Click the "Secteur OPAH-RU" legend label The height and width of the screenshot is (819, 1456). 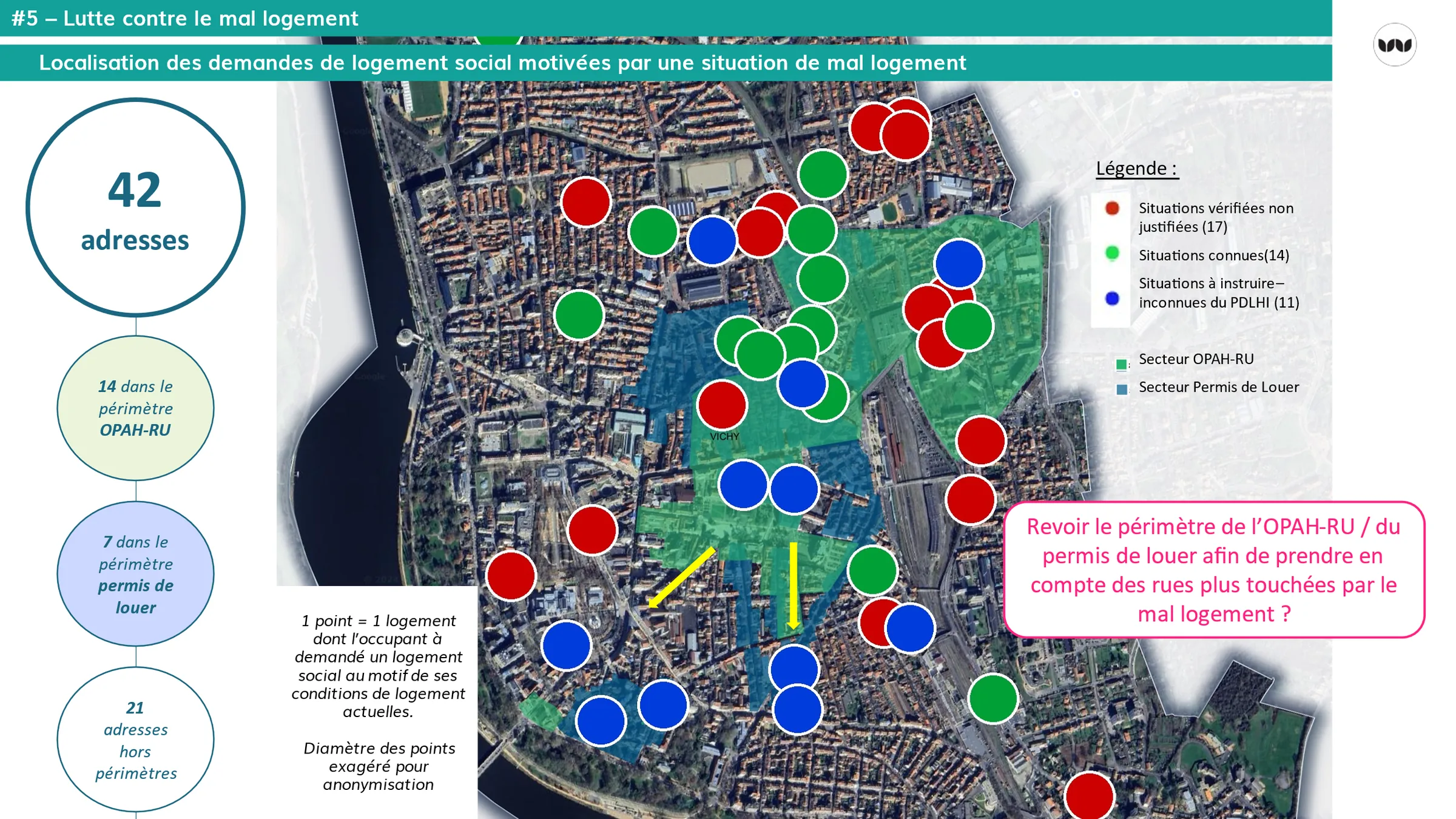click(x=1196, y=359)
